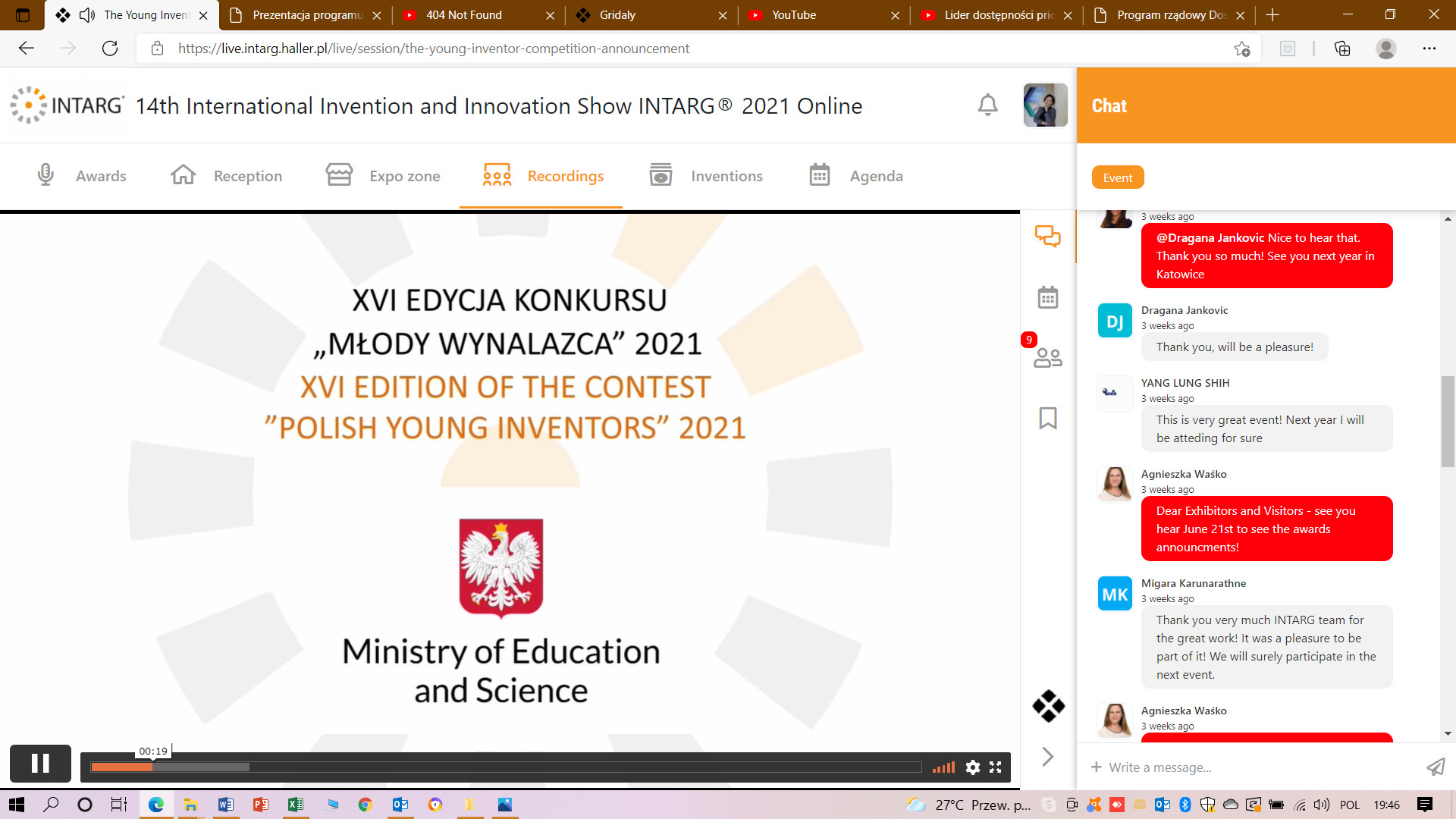Go back in browser history
Screen dimensions: 1456x819
click(27, 49)
